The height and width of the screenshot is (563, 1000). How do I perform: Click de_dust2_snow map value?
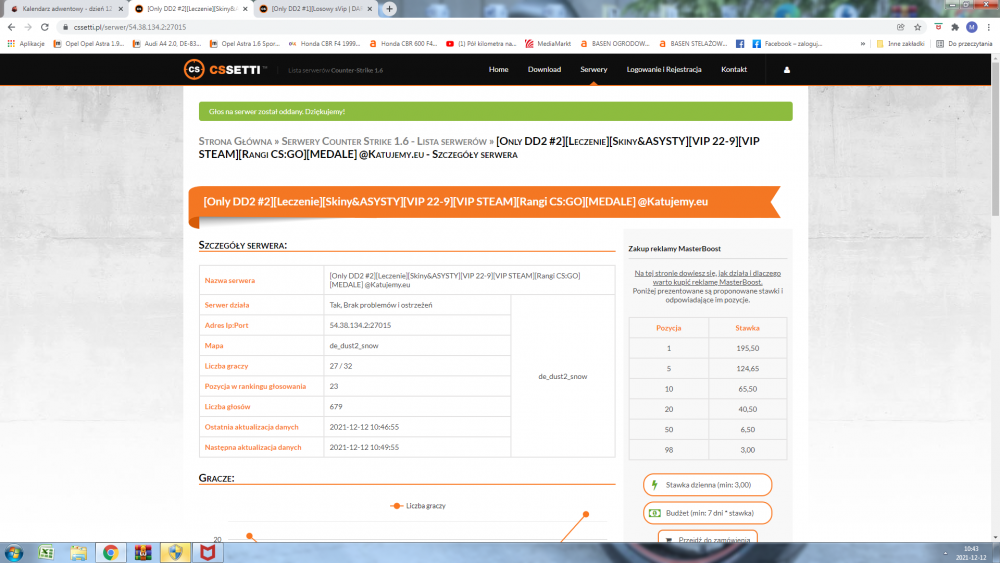pos(354,346)
